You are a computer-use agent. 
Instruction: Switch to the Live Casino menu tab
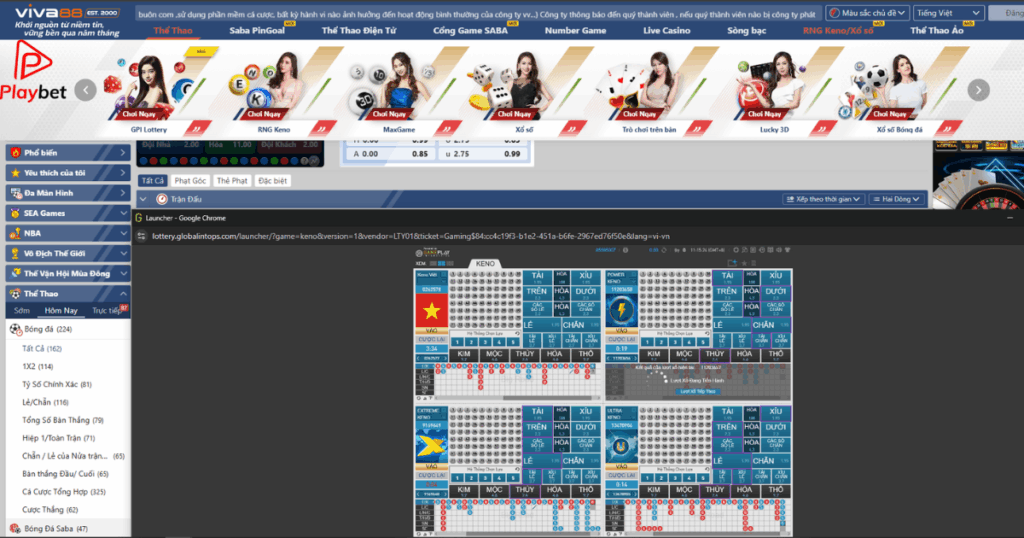tap(666, 31)
